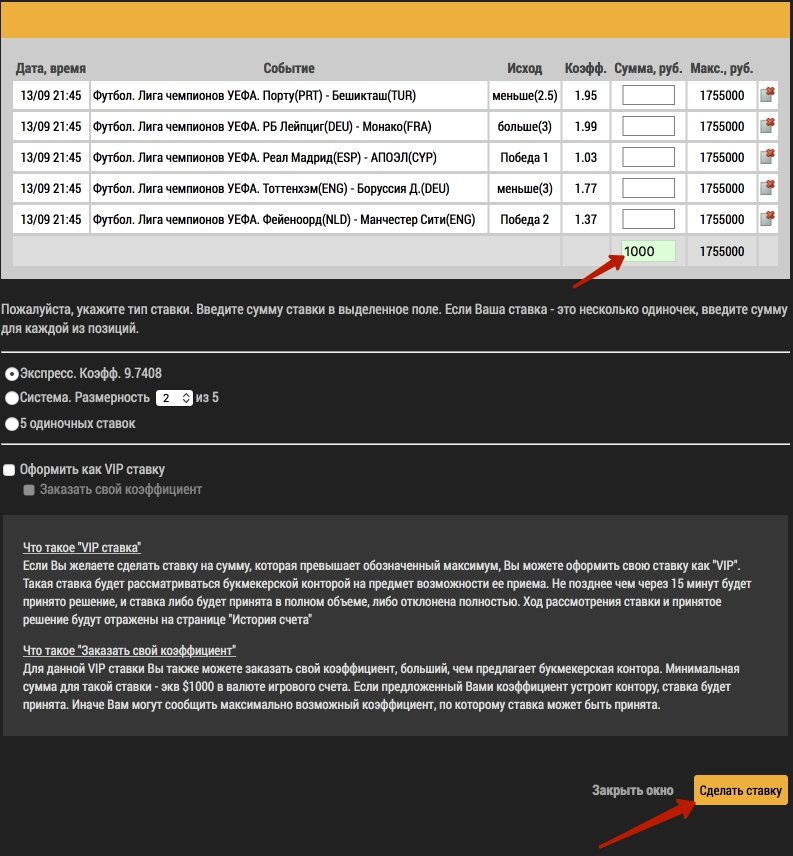This screenshot has width=793, height=856.
Task: Open the Что такое "Заказать свой коэффициент" link
Action: pyautogui.click(x=129, y=651)
